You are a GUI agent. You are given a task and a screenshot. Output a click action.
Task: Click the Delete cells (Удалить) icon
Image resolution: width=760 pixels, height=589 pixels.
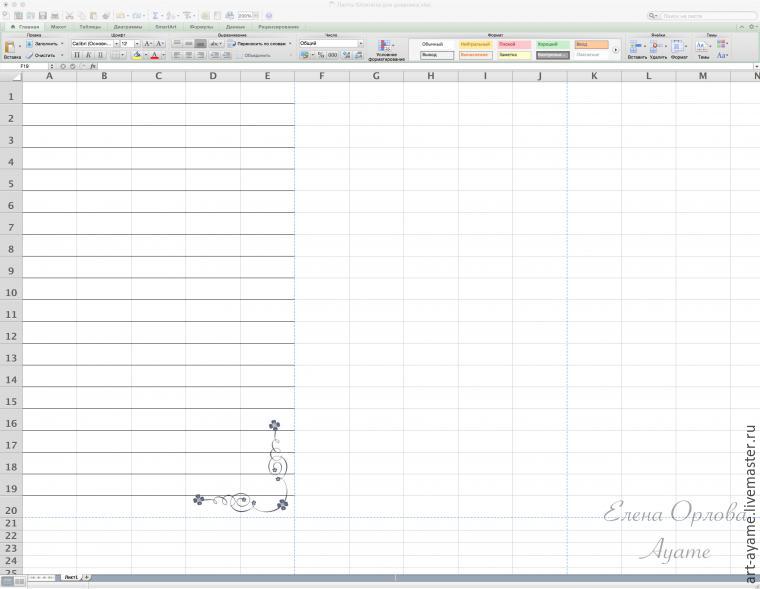coord(657,46)
